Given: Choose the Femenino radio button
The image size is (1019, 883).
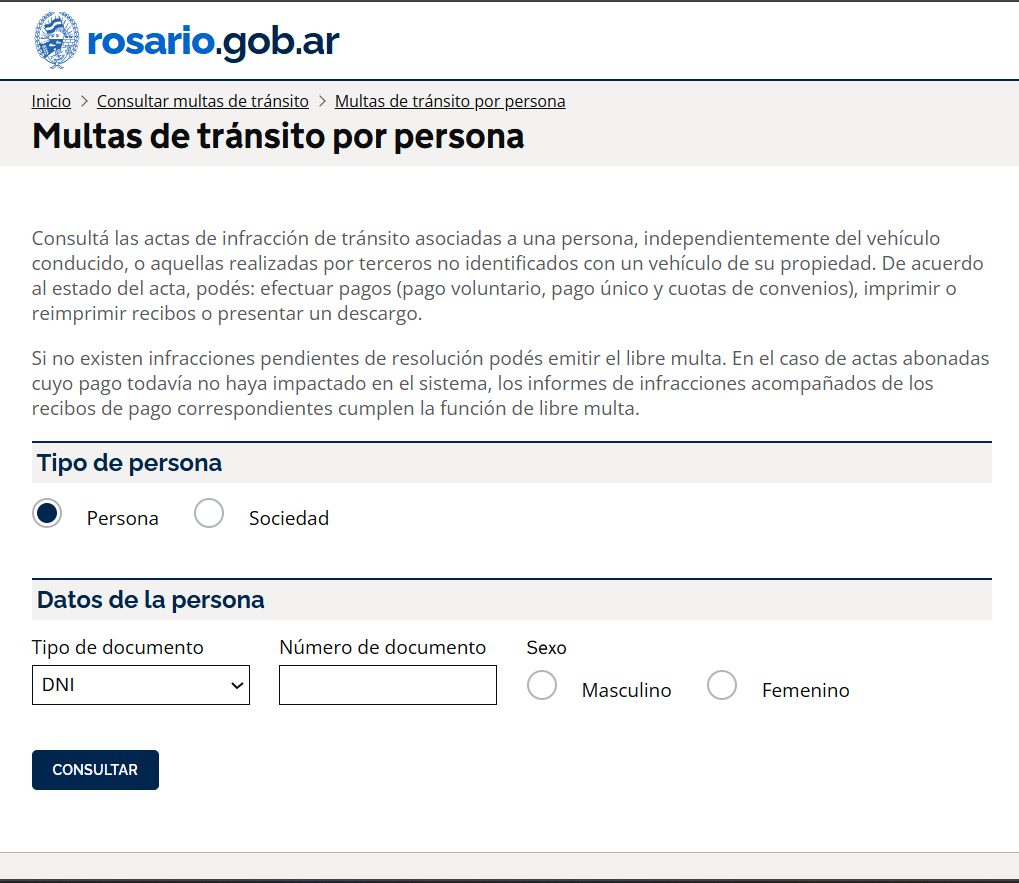Looking at the screenshot, I should click(722, 686).
